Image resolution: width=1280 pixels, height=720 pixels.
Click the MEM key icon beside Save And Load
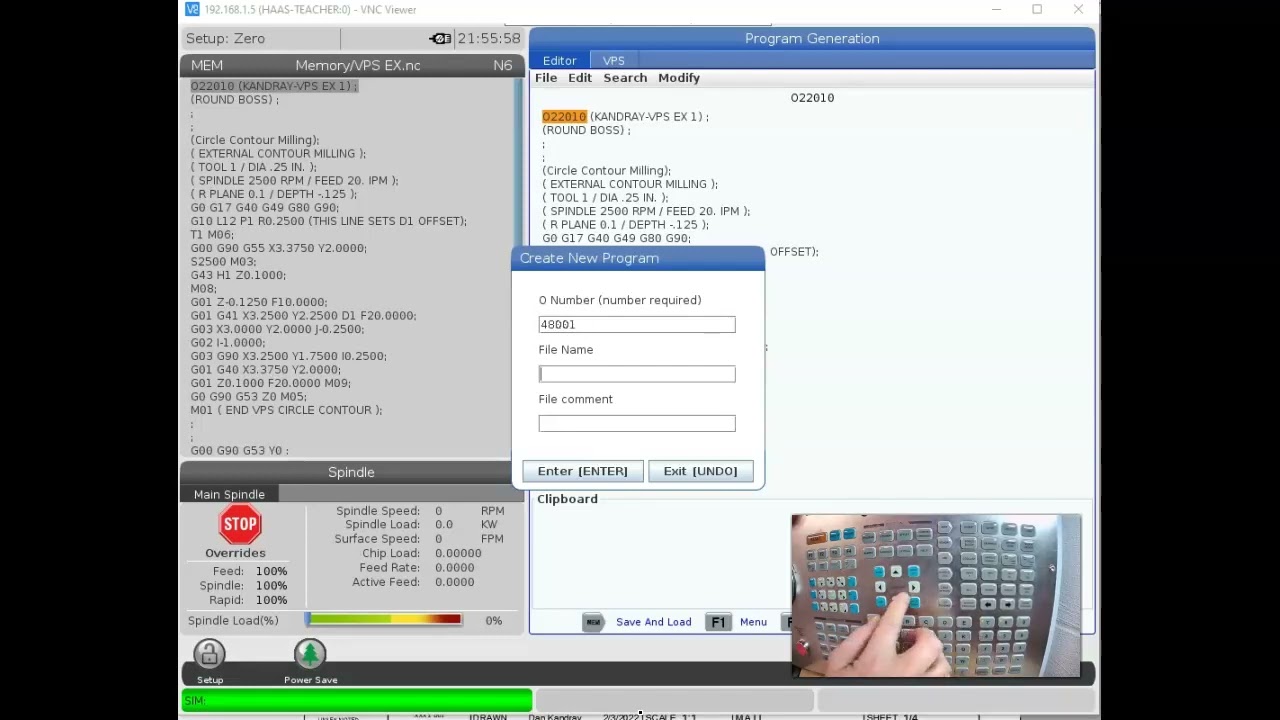pos(593,622)
